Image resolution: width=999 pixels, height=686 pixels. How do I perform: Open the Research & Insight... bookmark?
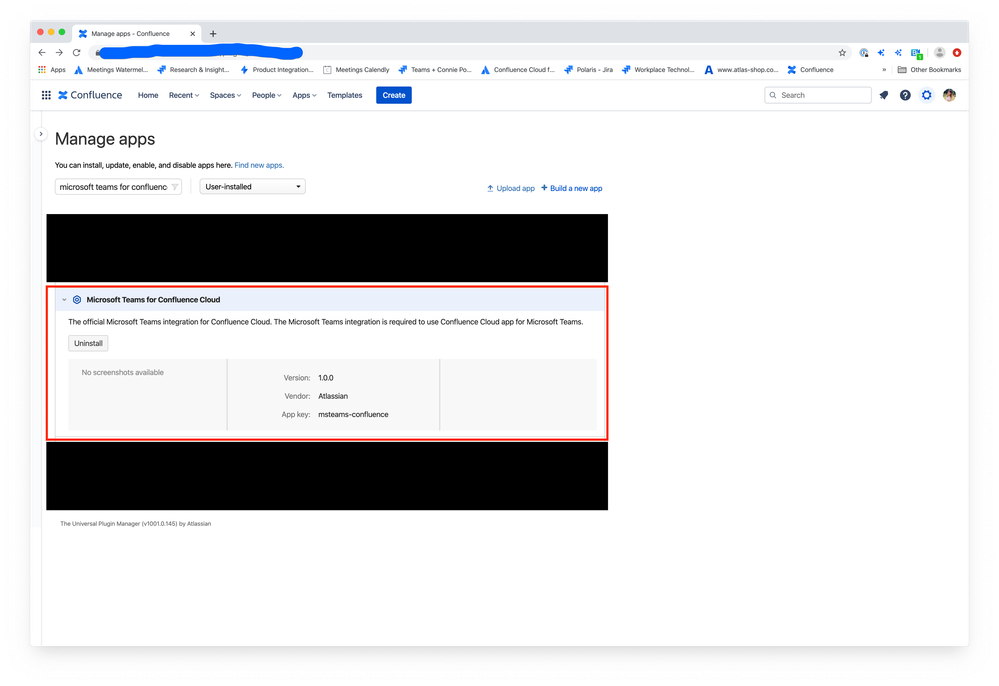(x=193, y=70)
